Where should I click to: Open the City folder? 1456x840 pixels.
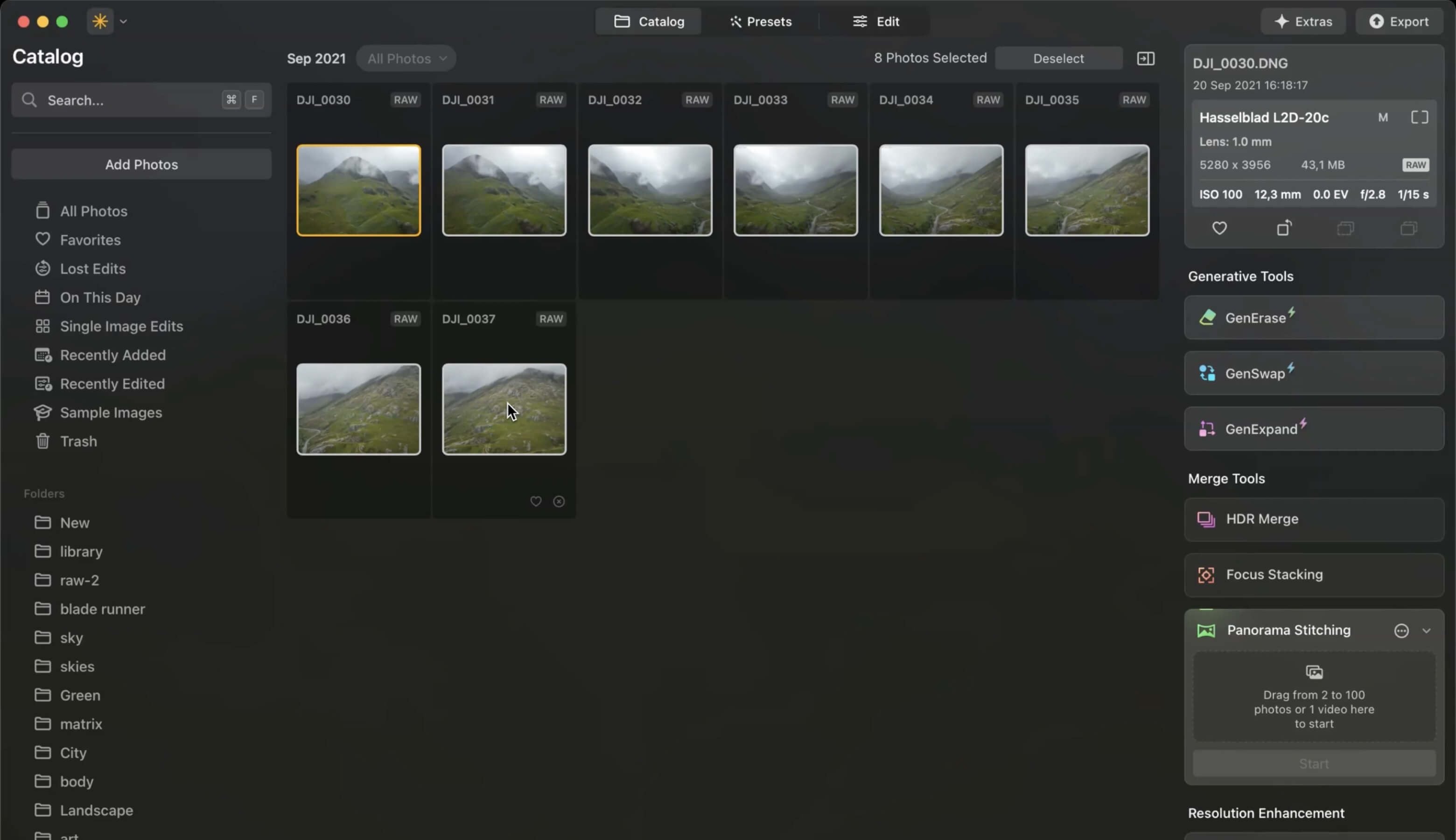click(73, 754)
